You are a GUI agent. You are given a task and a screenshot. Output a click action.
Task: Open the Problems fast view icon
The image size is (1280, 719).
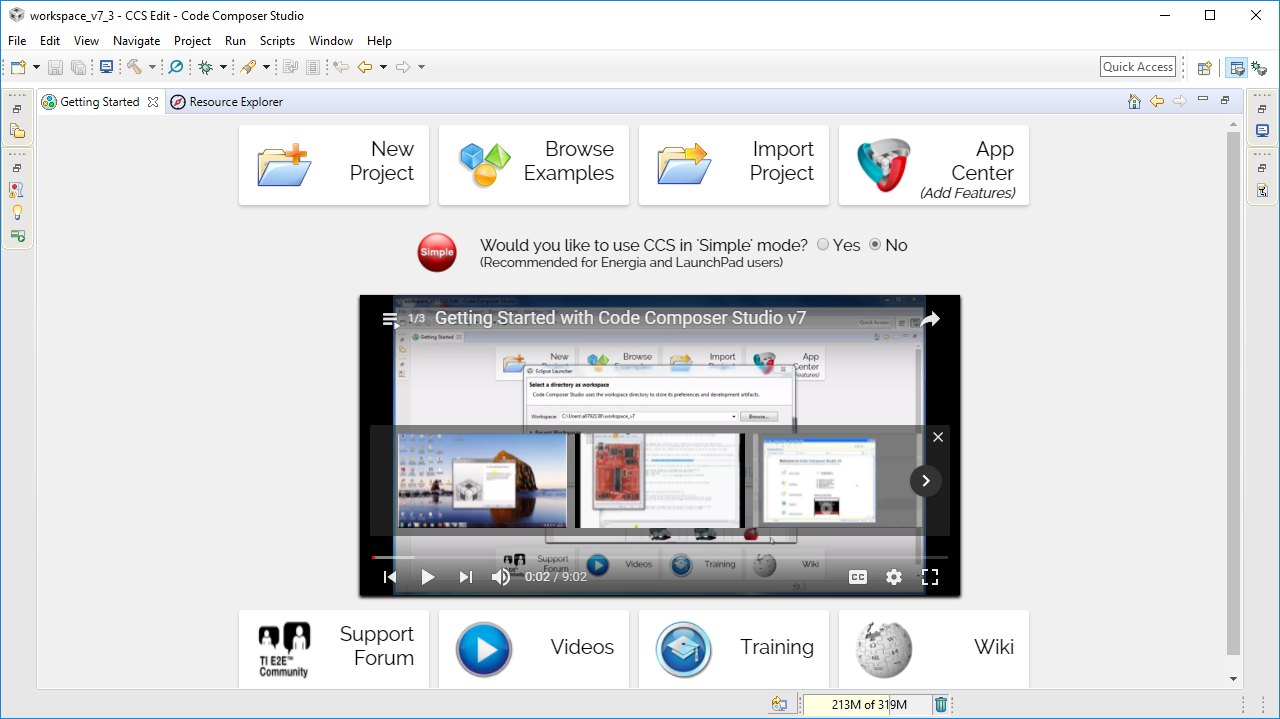point(17,190)
